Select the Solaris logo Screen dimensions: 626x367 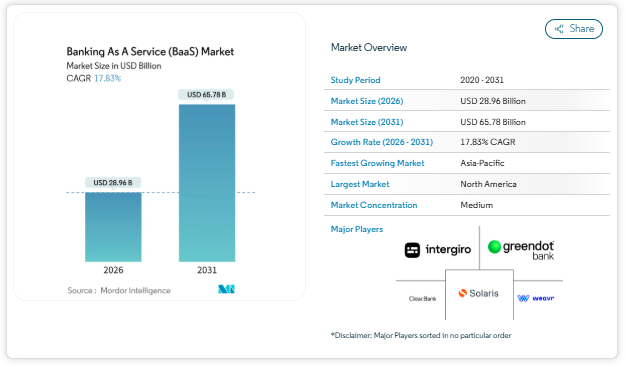(x=479, y=294)
